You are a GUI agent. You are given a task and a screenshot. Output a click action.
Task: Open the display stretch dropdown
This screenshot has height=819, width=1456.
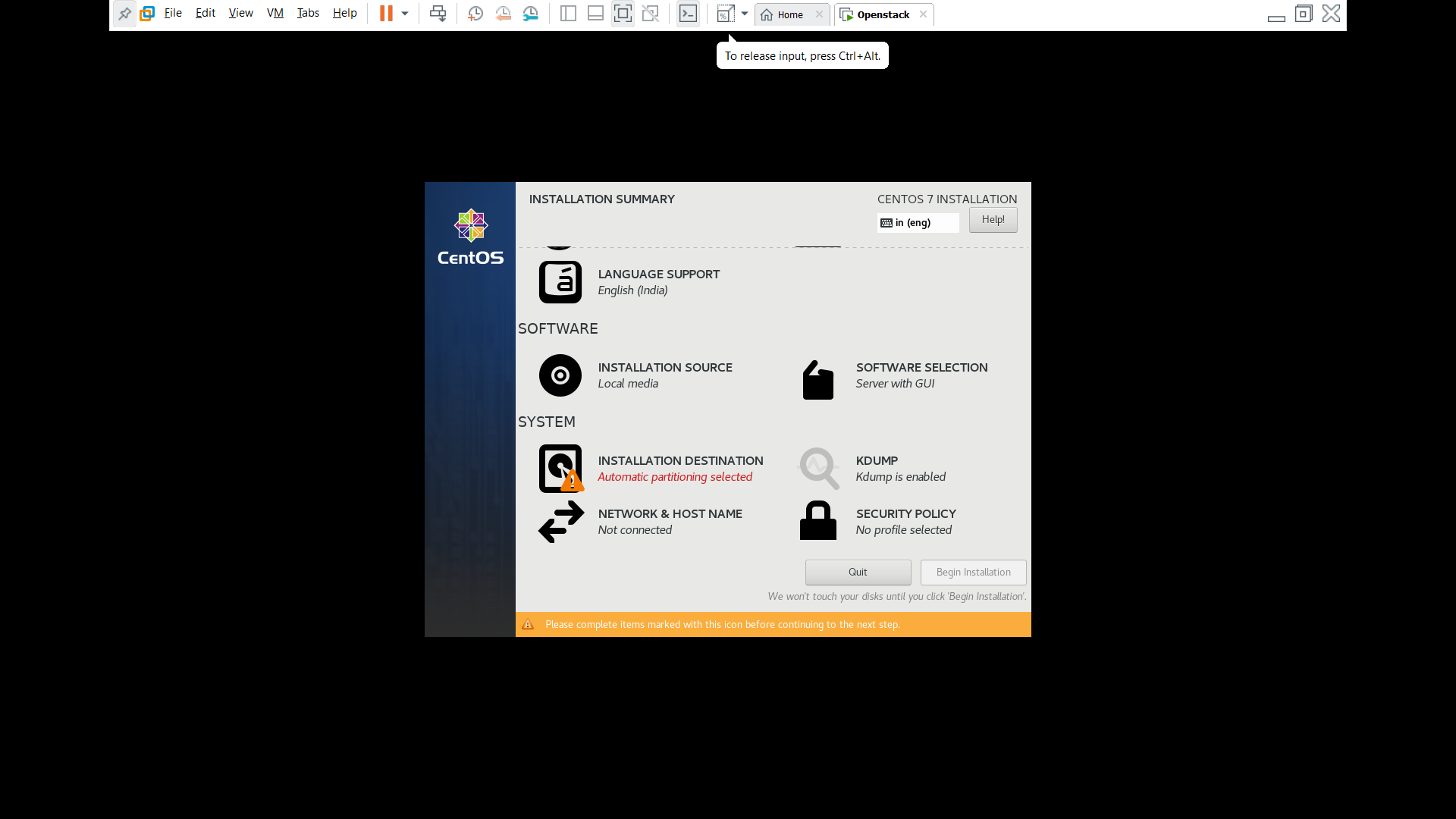(x=745, y=13)
